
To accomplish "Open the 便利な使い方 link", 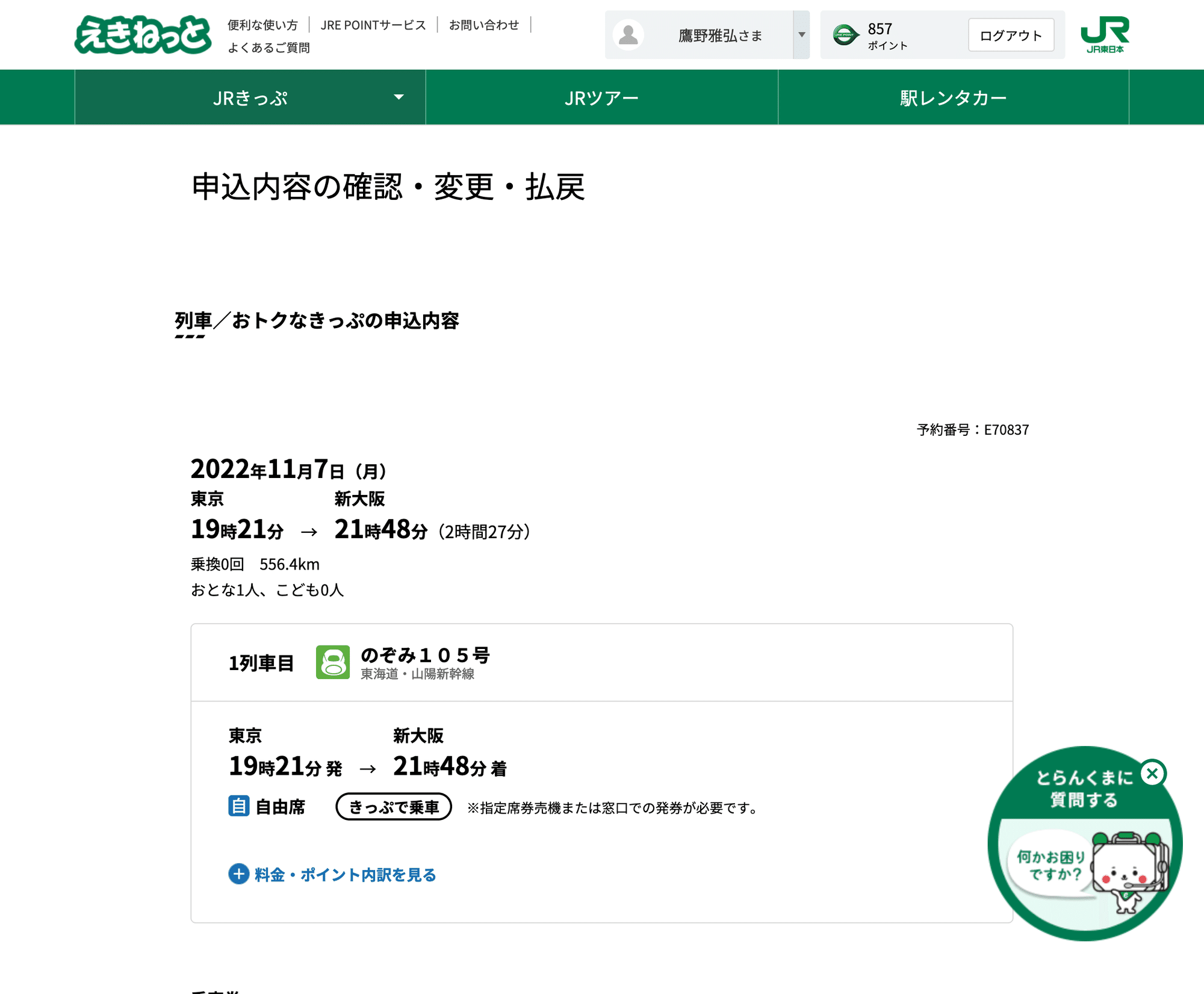I will pyautogui.click(x=261, y=24).
